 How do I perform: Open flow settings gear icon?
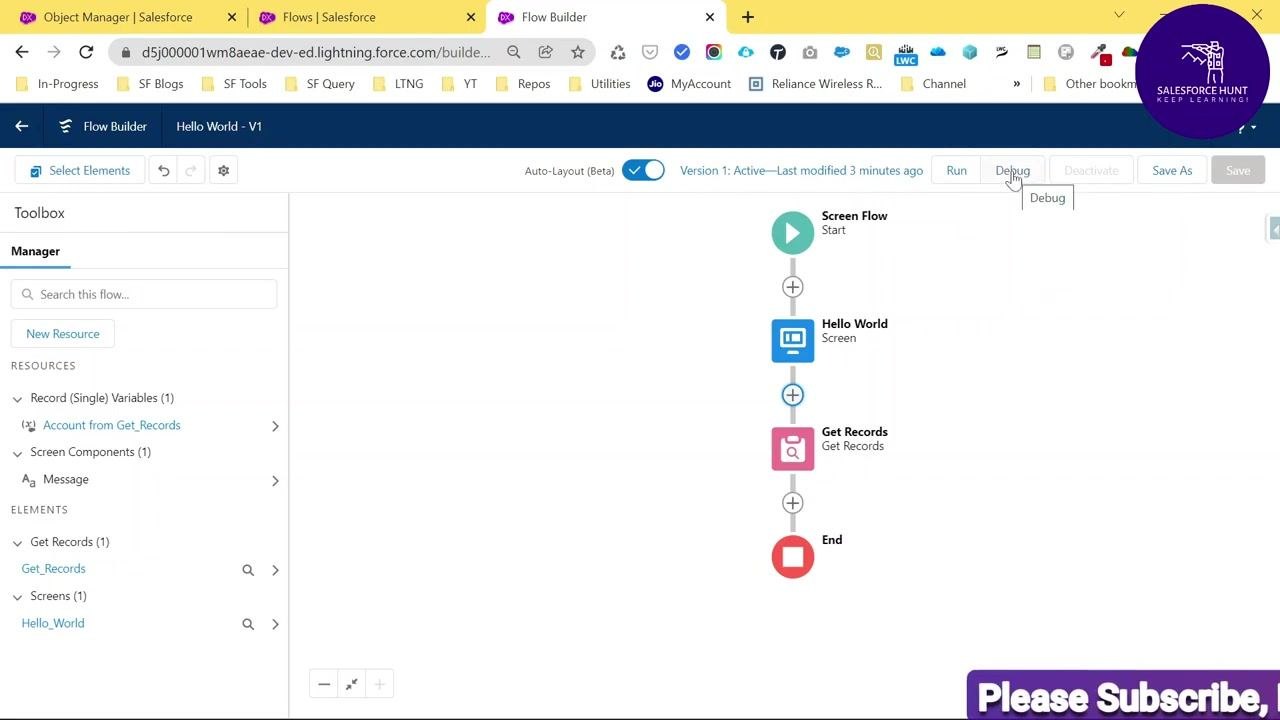pos(224,171)
